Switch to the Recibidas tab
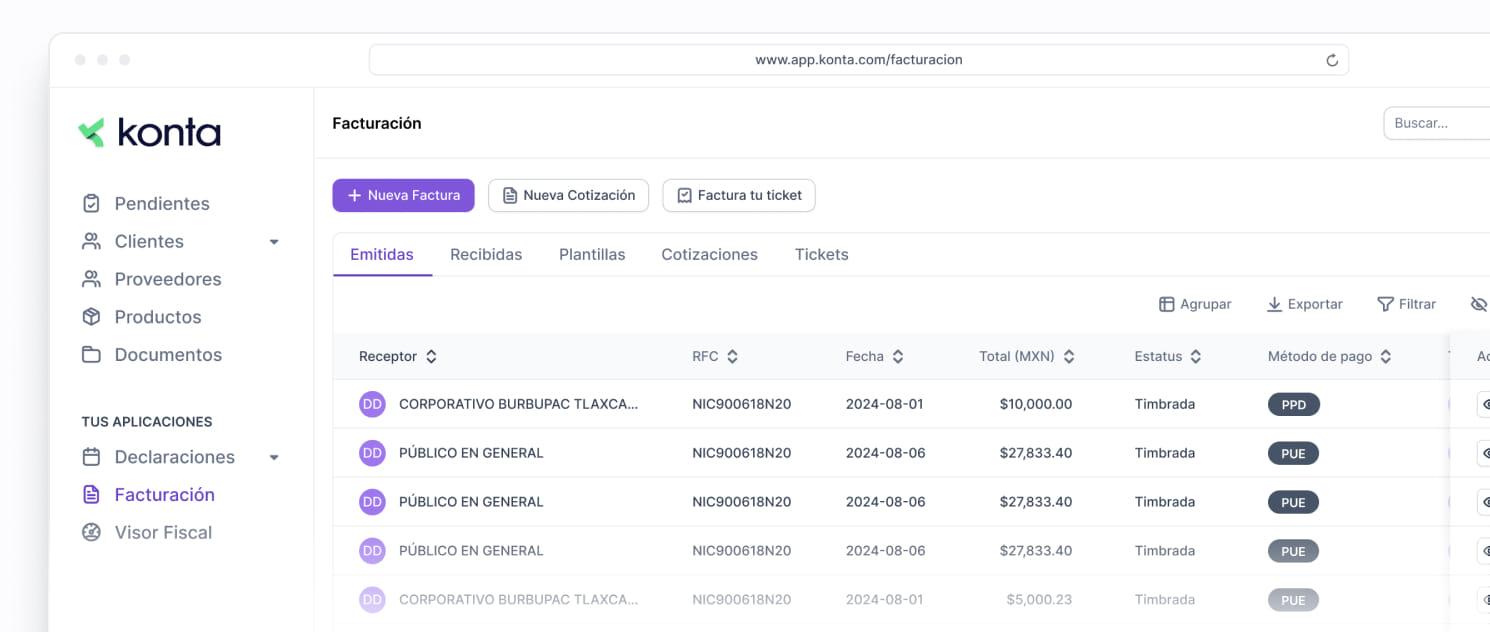 point(486,254)
